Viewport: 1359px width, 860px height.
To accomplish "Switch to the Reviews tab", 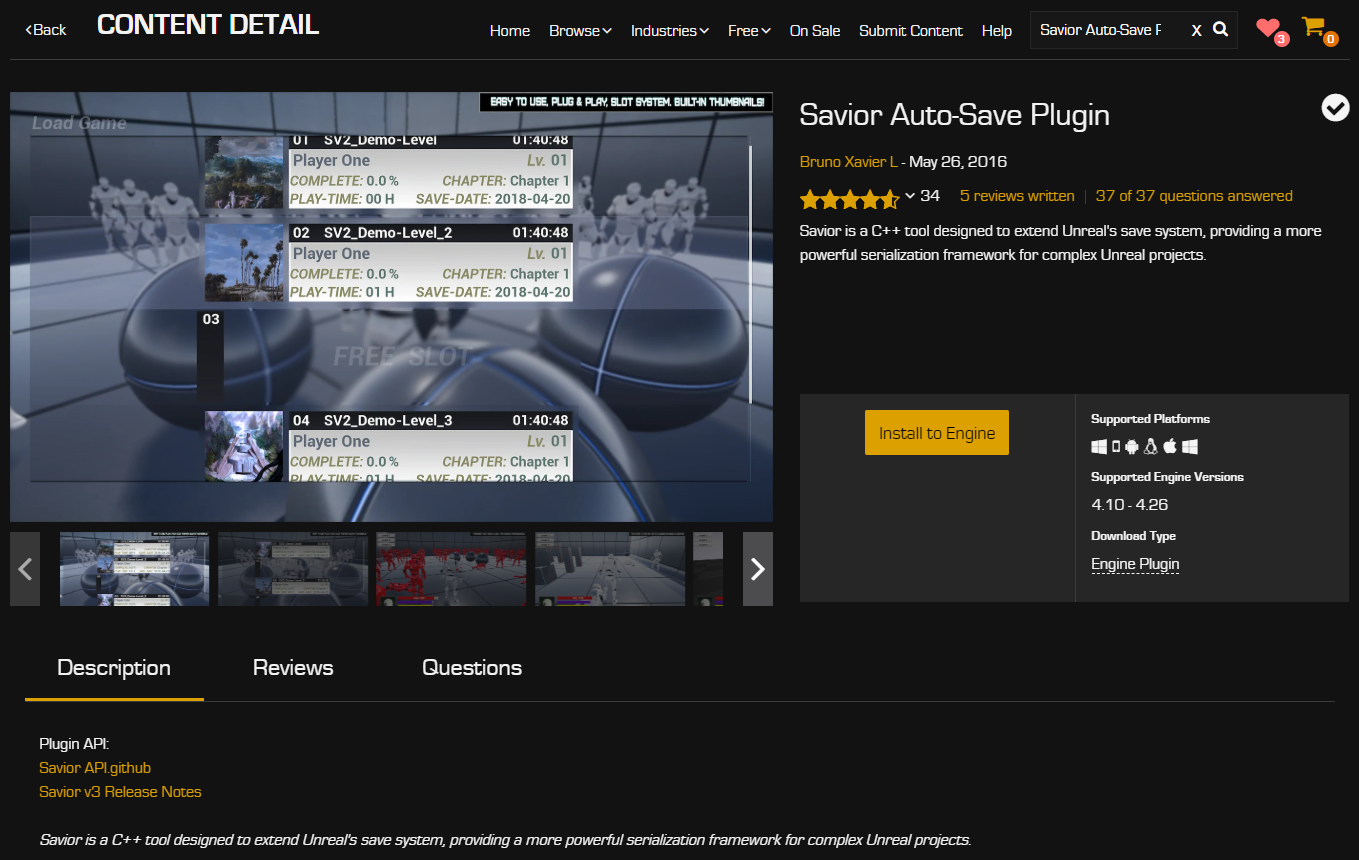I will (293, 668).
